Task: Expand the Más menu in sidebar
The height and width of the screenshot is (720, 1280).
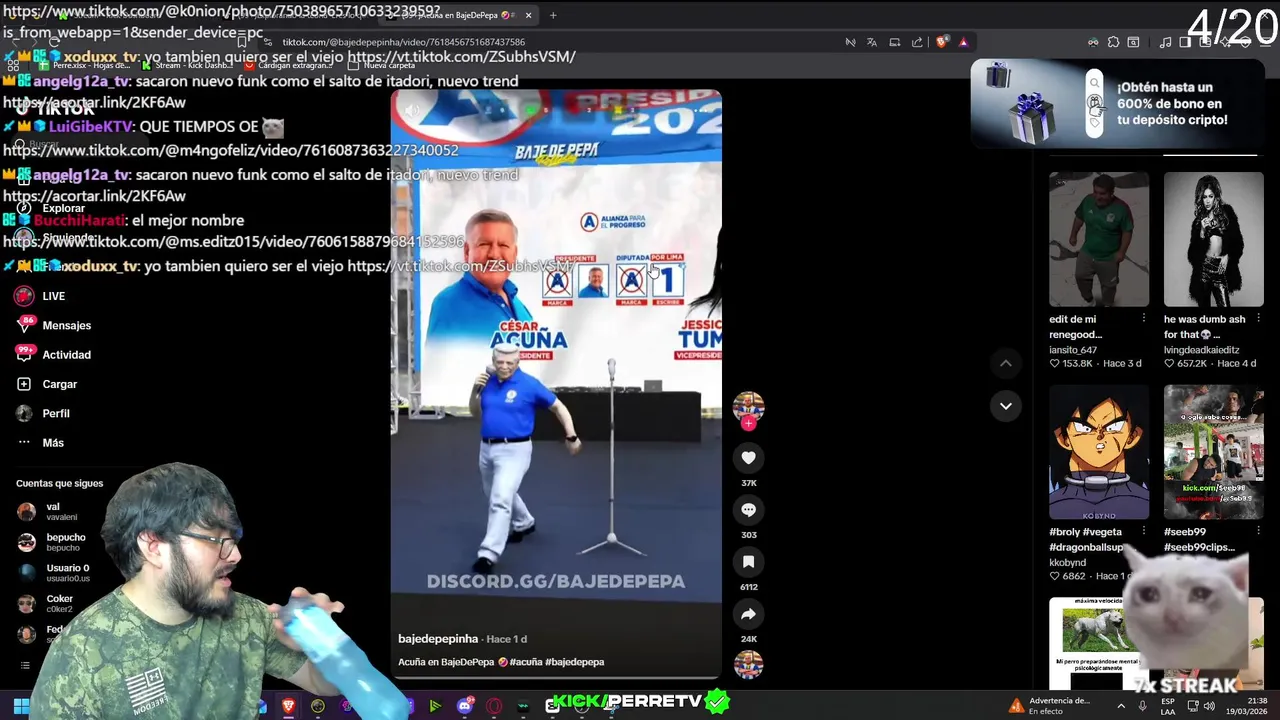Action: 40,442
